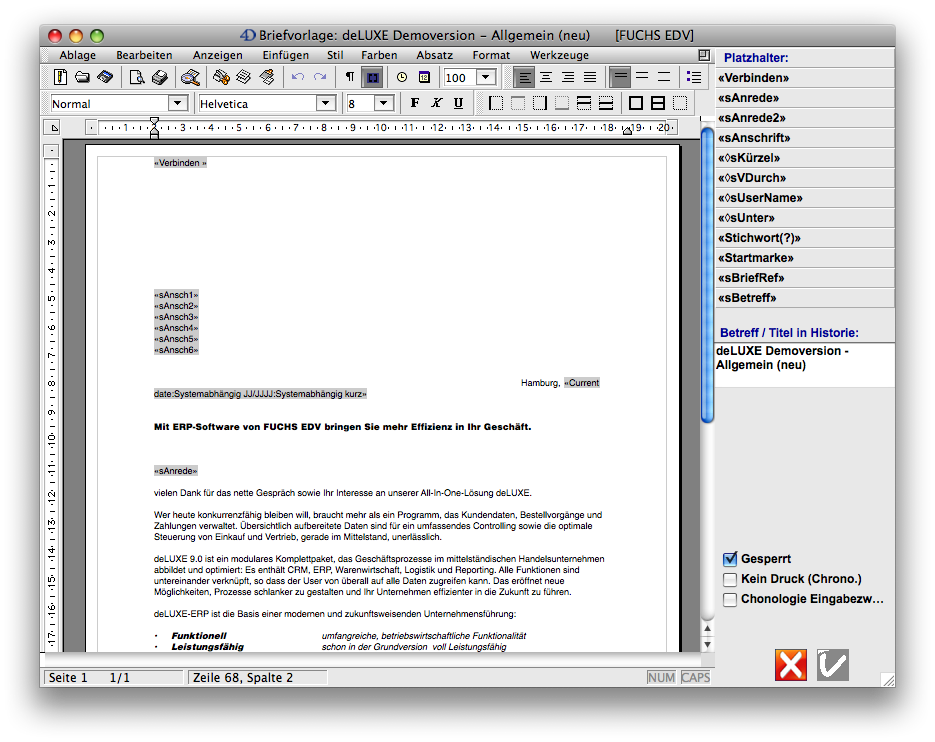Open the Werkzeuge menu
Screen dimensions: 935x742
click(x=559, y=55)
